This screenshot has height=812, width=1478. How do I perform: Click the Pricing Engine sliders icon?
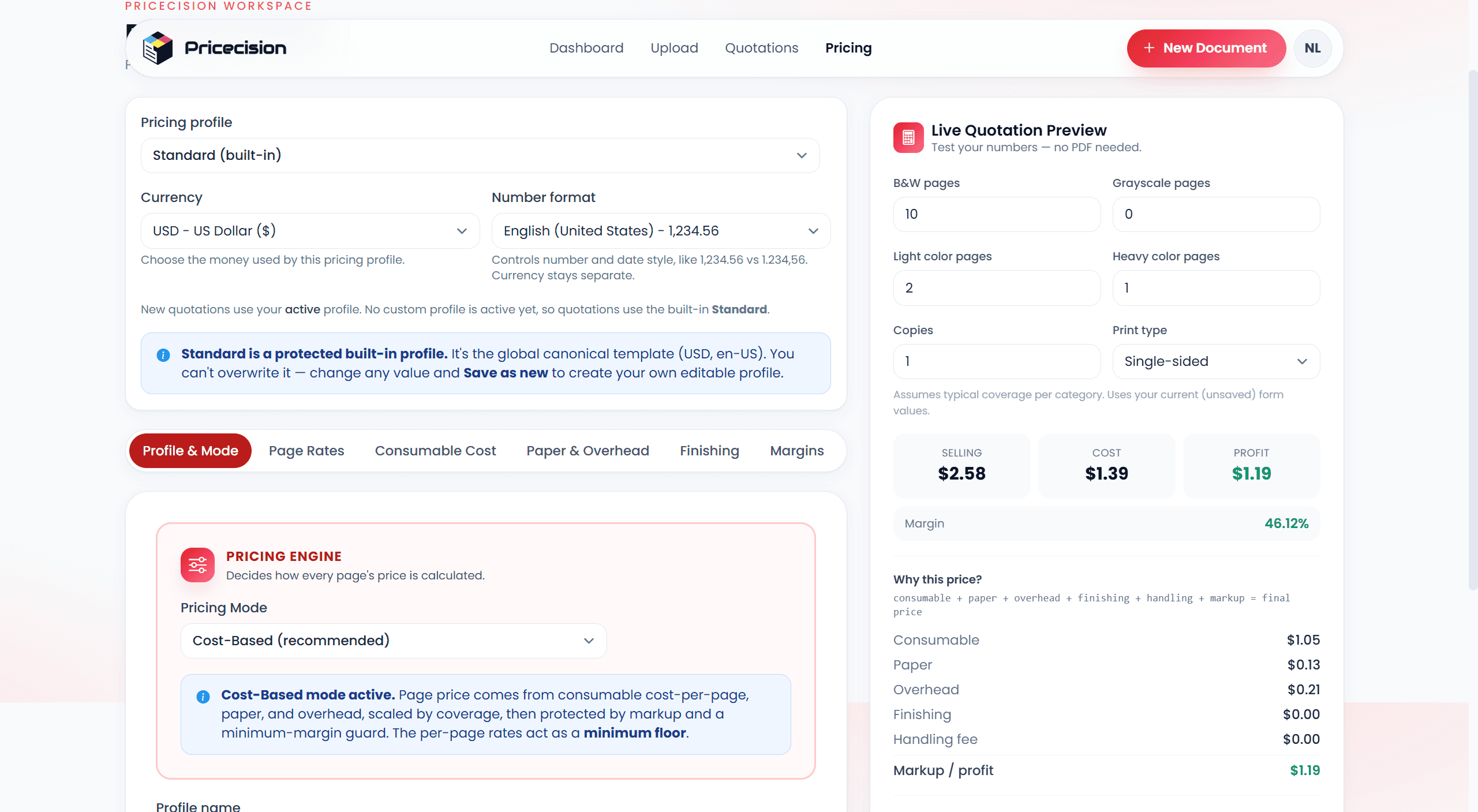(x=197, y=564)
